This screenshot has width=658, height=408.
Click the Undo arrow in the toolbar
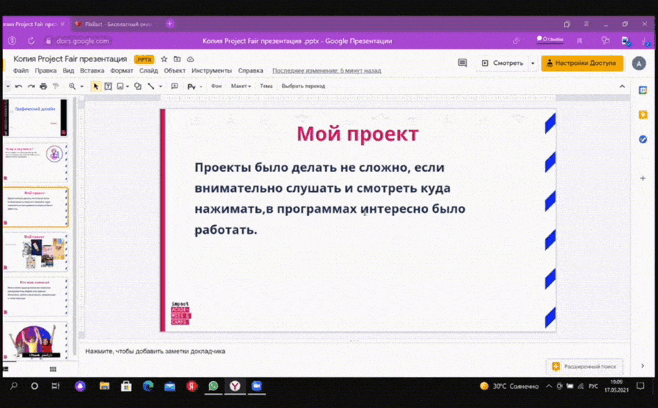18,86
